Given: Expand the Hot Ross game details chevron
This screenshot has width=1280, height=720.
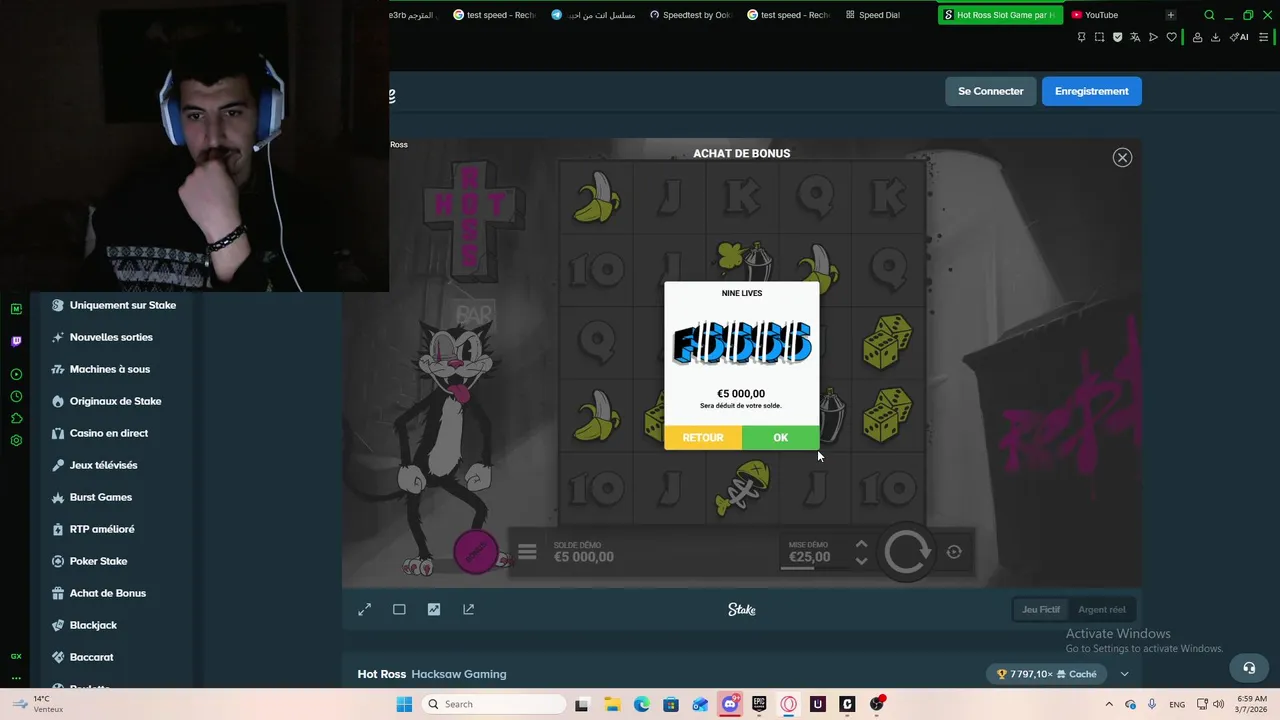Looking at the screenshot, I should 1125,674.
